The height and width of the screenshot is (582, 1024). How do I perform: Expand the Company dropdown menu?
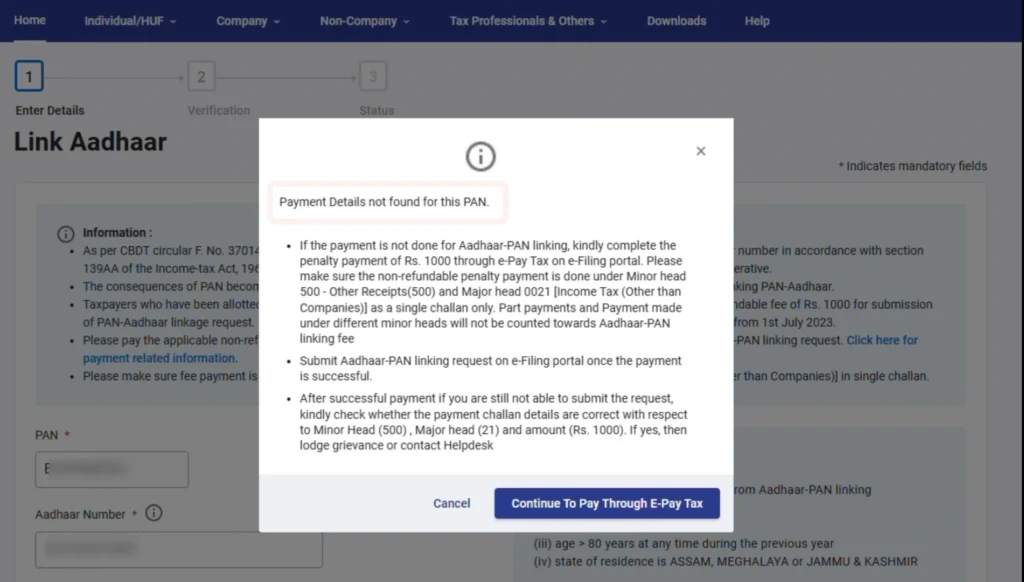click(x=248, y=21)
